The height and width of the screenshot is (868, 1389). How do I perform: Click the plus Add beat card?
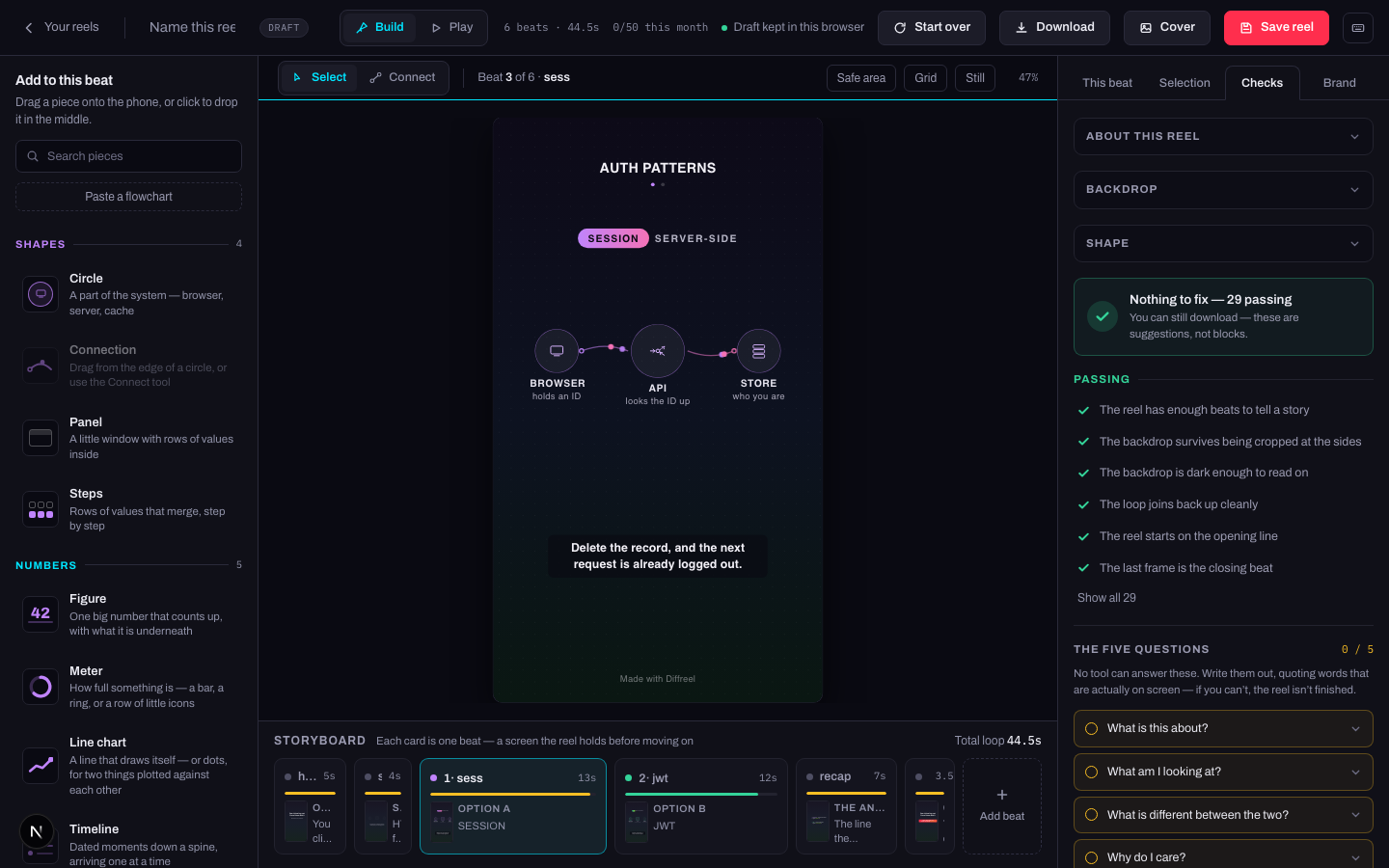pos(1002,806)
